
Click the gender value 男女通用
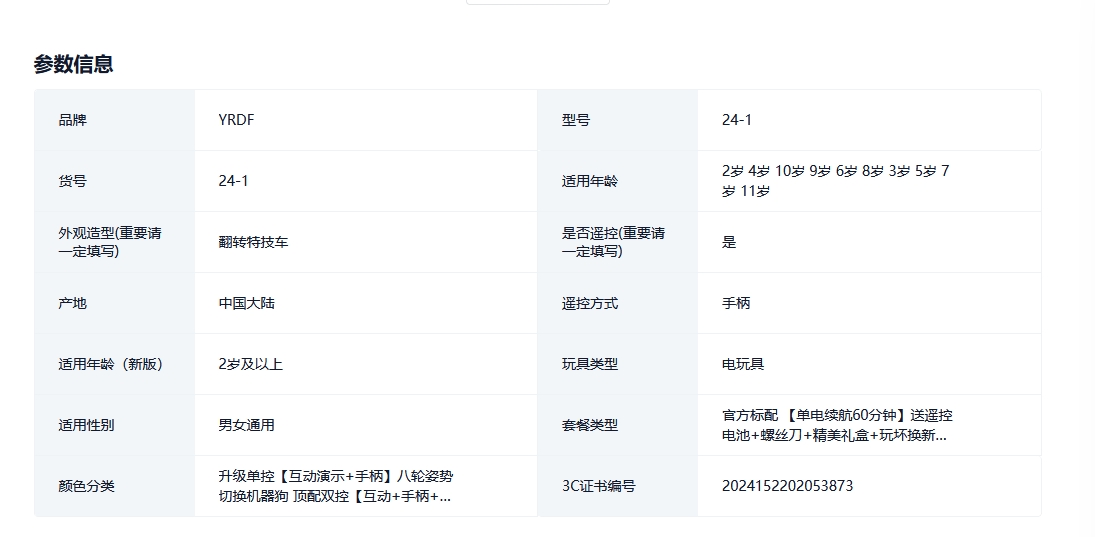(x=247, y=425)
